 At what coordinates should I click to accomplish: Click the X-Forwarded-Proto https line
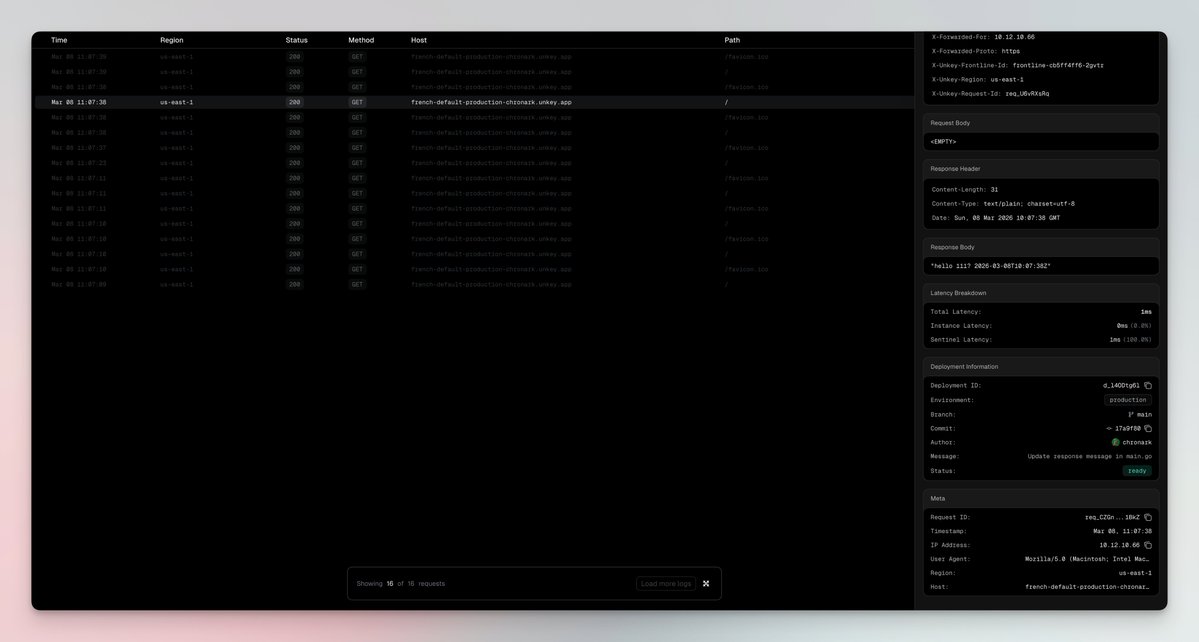[x=975, y=51]
